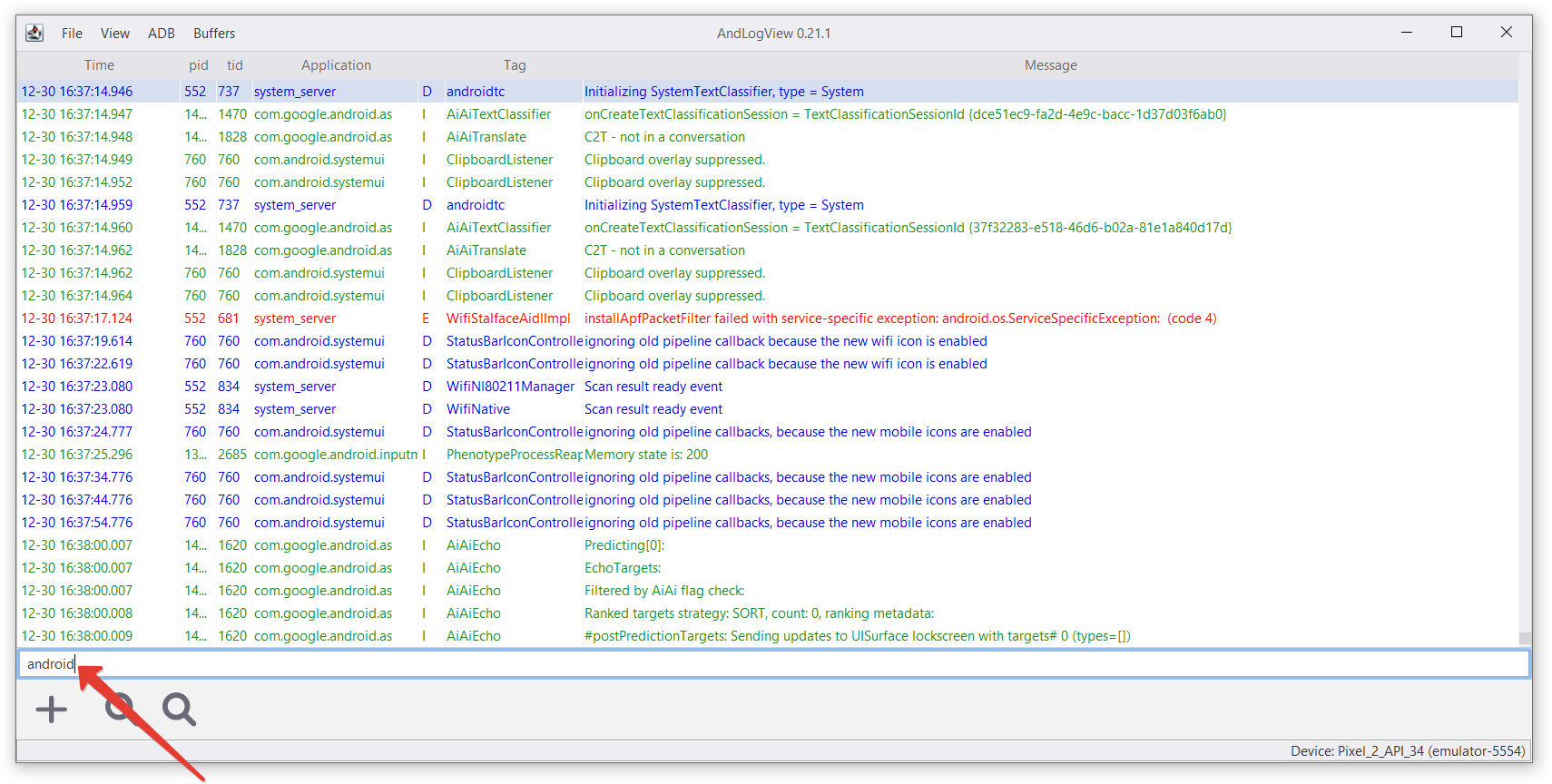
Task: Open the File menu
Action: 72,34
